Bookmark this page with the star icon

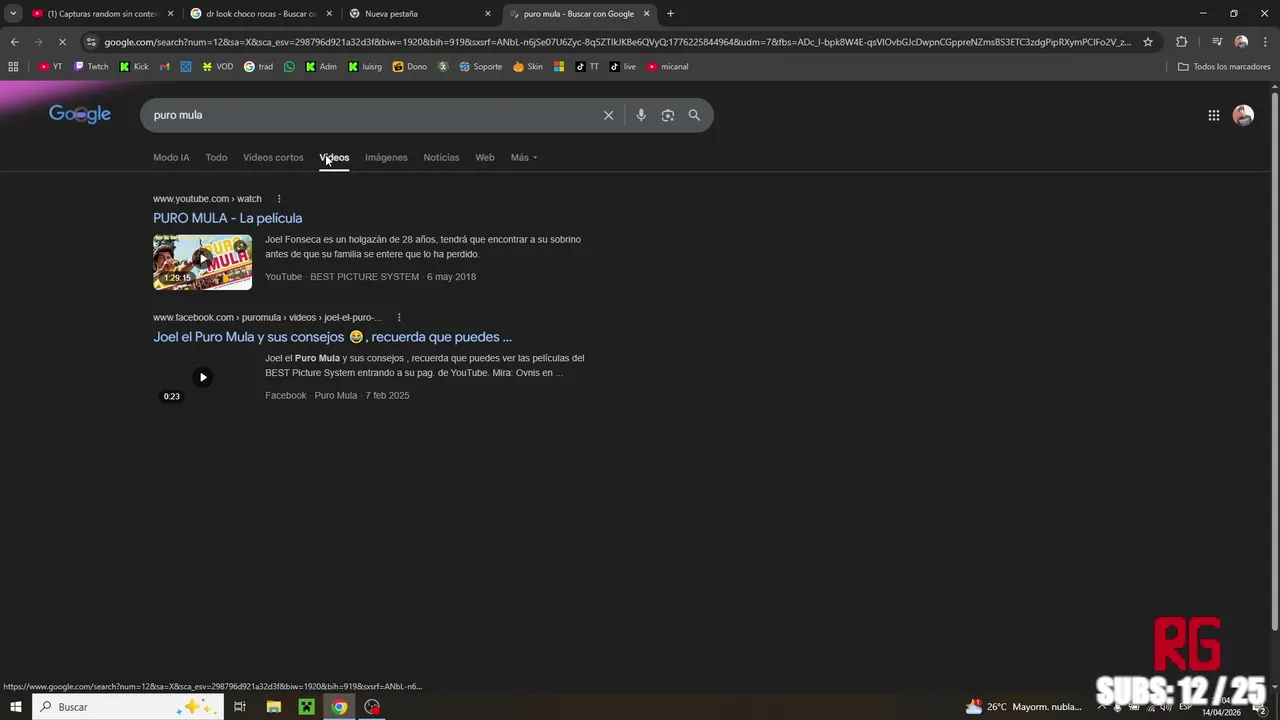click(1148, 42)
